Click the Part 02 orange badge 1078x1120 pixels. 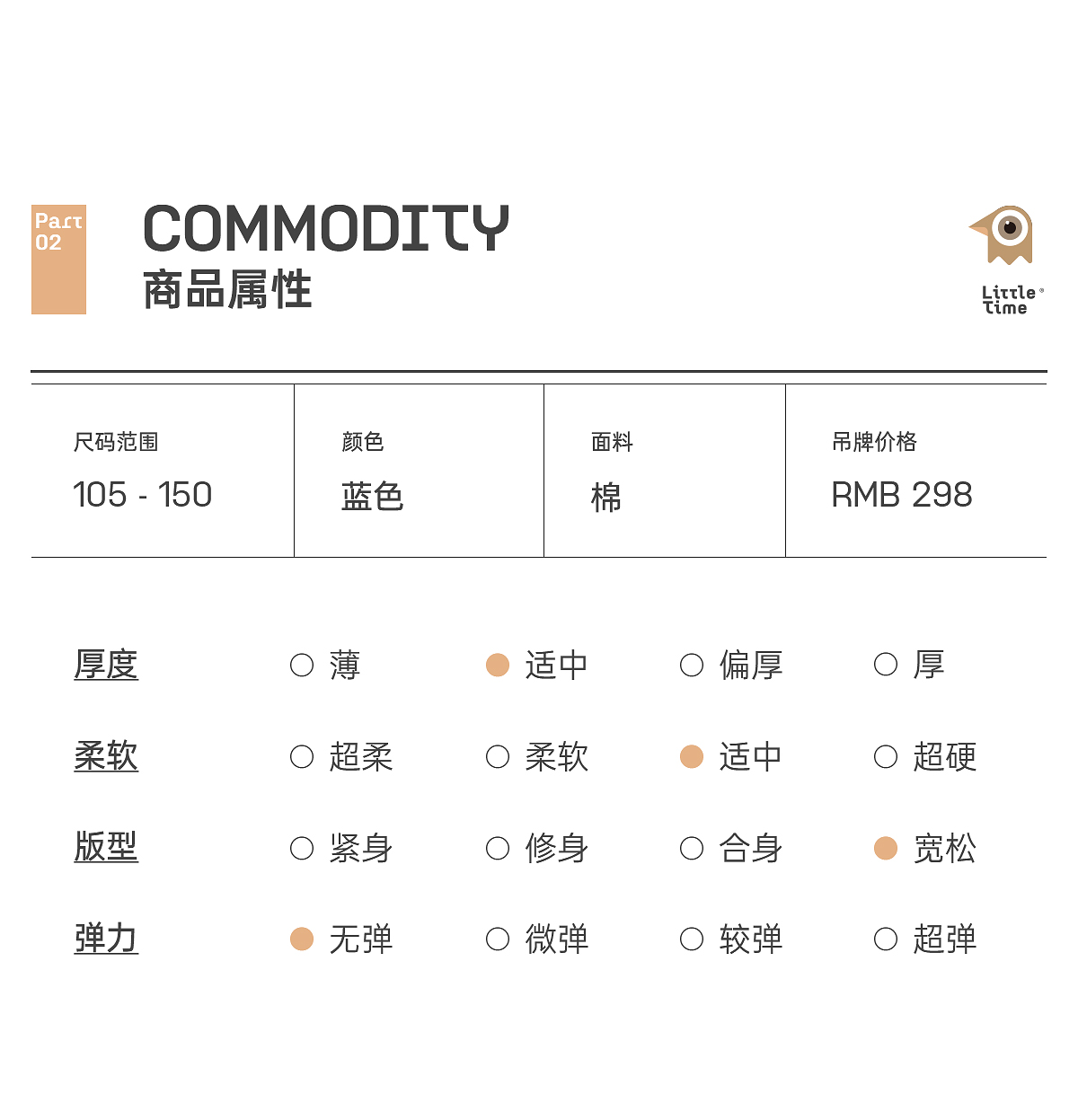58,260
